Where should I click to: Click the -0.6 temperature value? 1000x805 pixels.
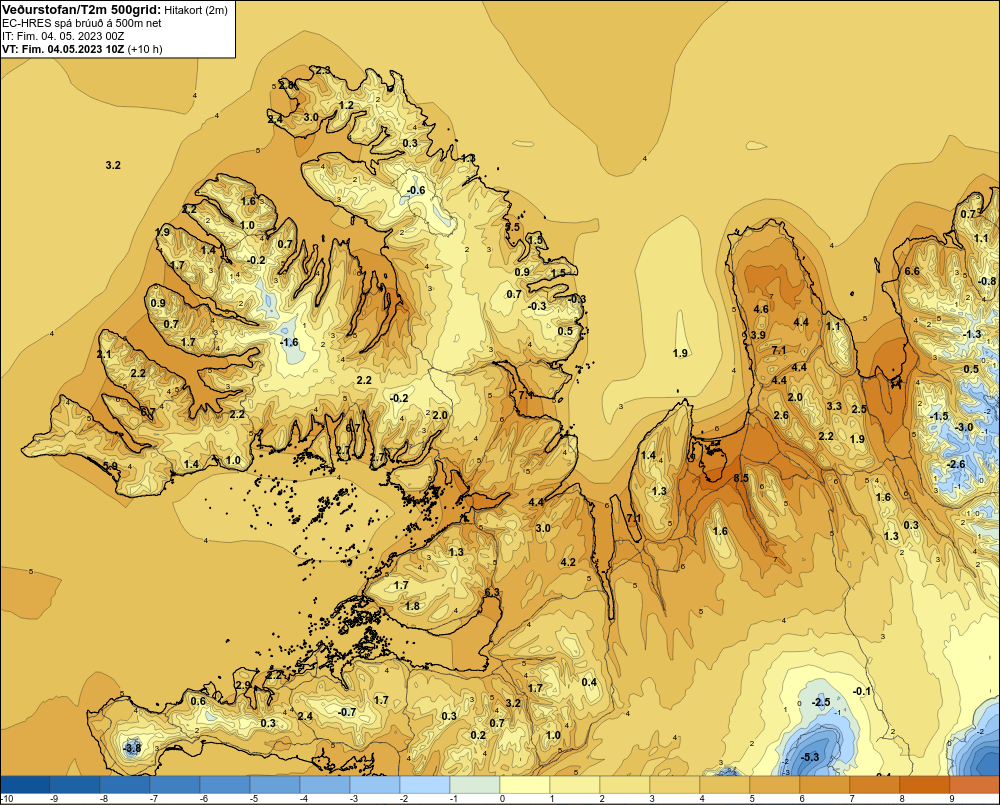coord(416,191)
